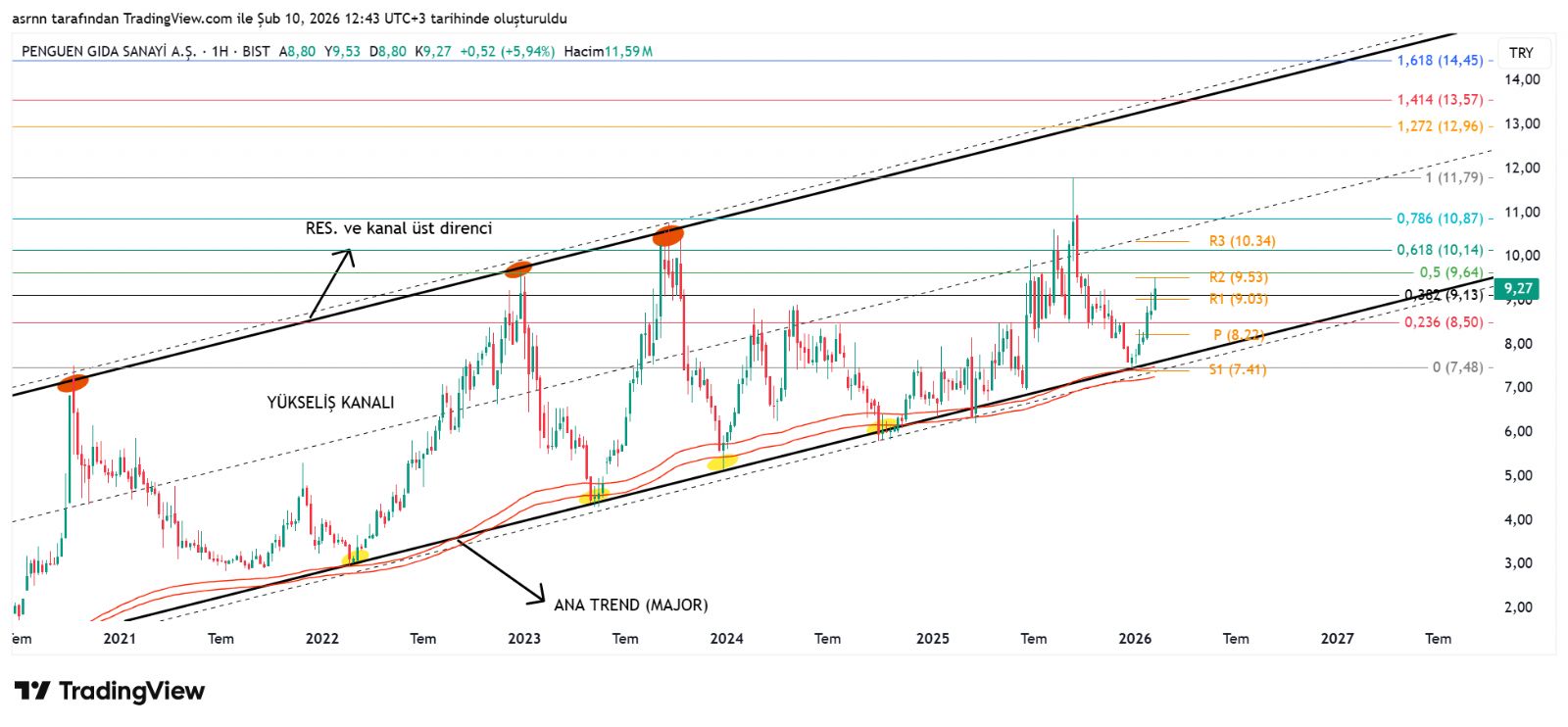This screenshot has height=727, width=1568.
Task: Click the PENGUEN GIDA SANAYİ A.Ş. symbol title
Action: [109, 51]
